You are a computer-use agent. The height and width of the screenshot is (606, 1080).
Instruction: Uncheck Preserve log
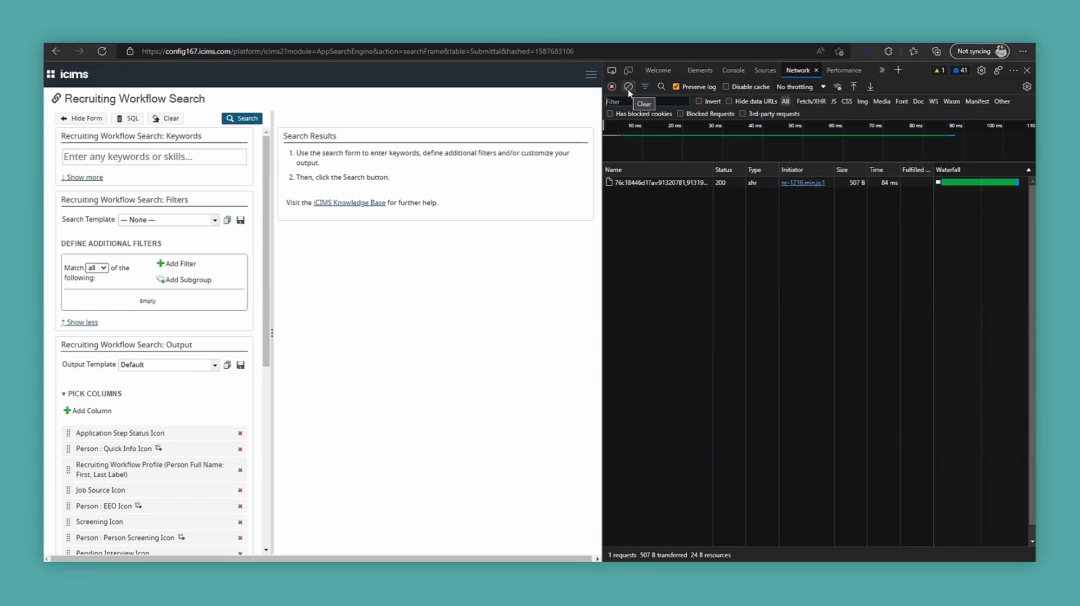point(676,87)
